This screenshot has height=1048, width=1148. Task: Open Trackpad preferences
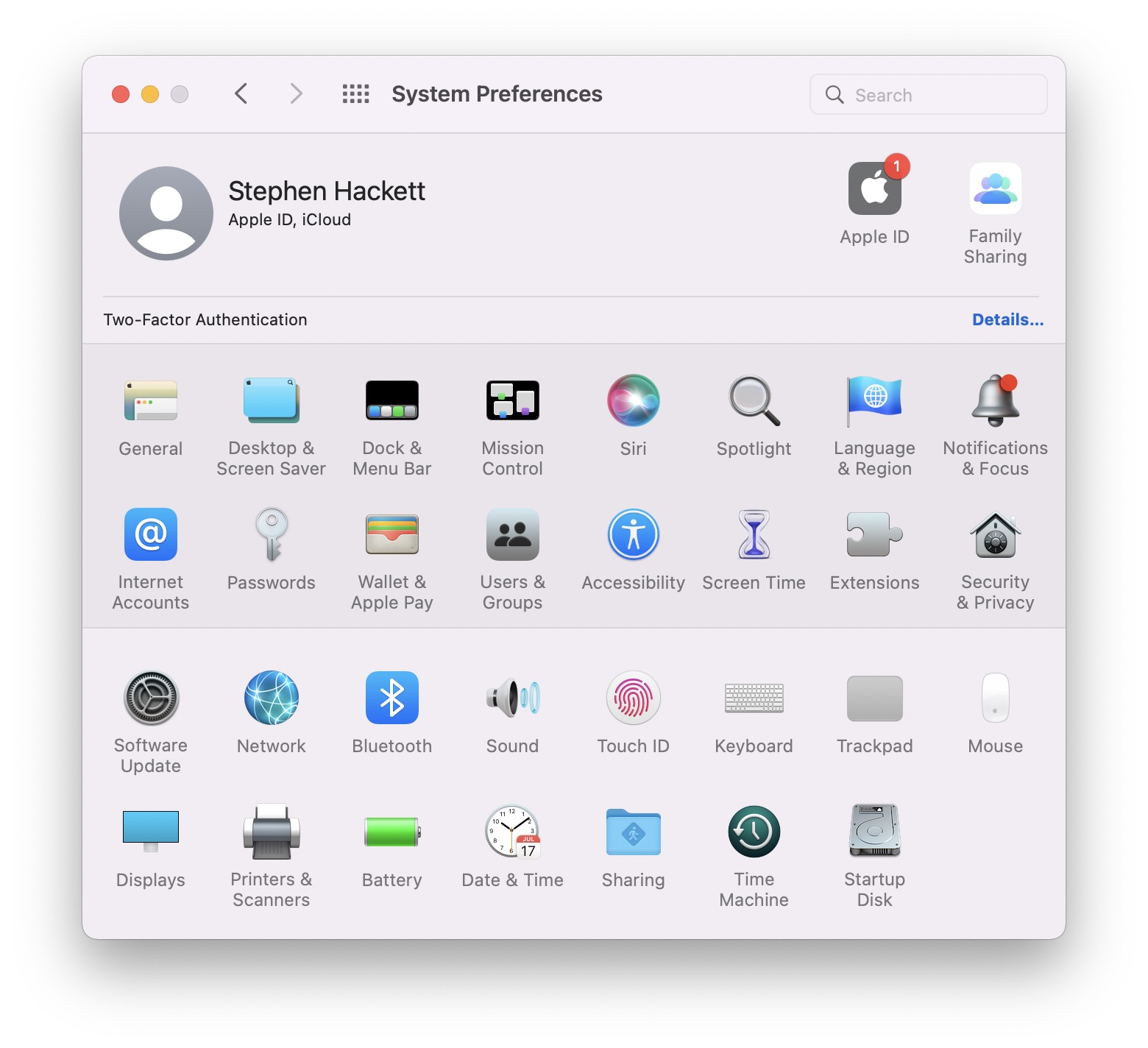coord(875,698)
